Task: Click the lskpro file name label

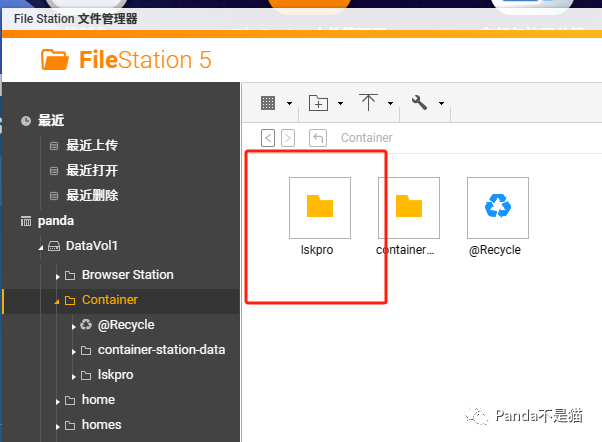Action: click(317, 250)
